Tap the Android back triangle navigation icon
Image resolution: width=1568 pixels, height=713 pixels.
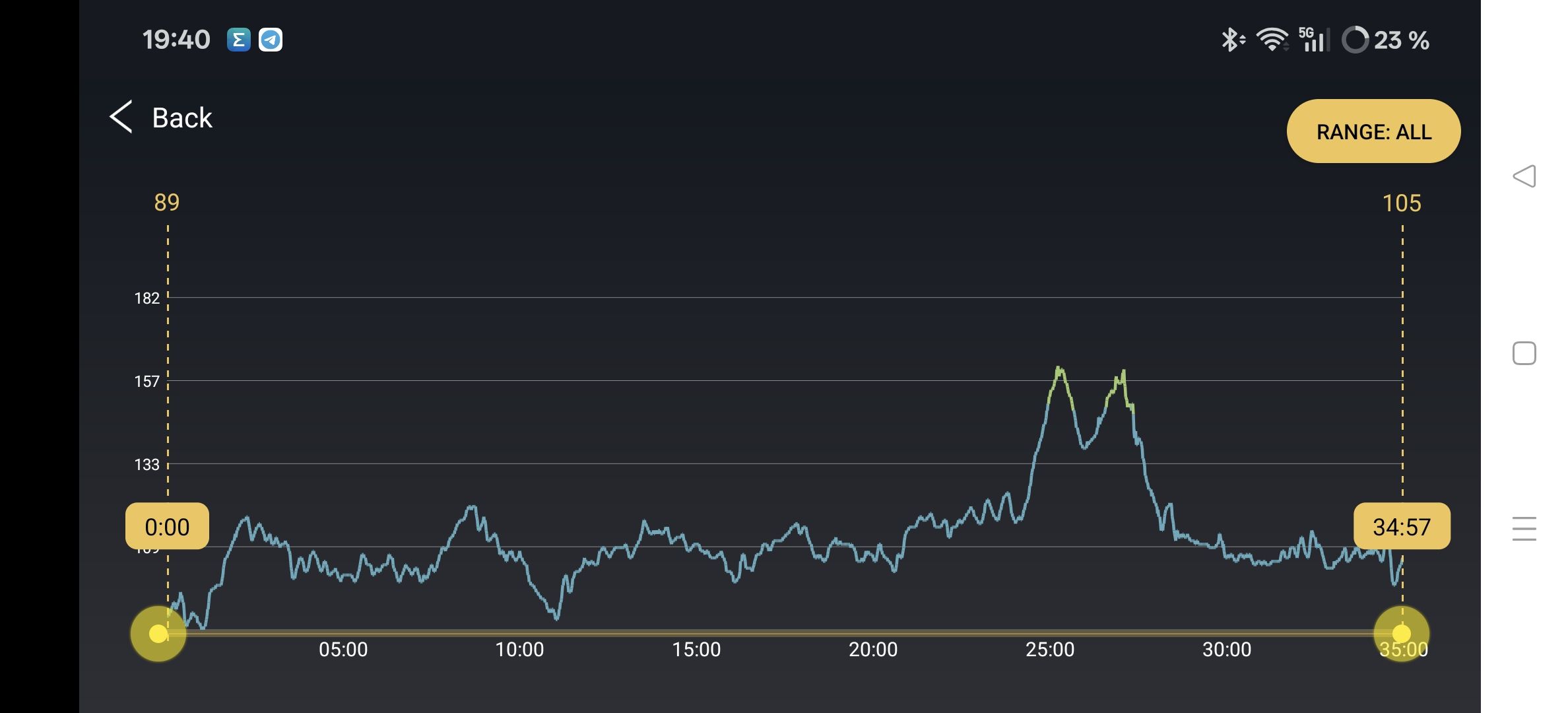pyautogui.click(x=1524, y=176)
